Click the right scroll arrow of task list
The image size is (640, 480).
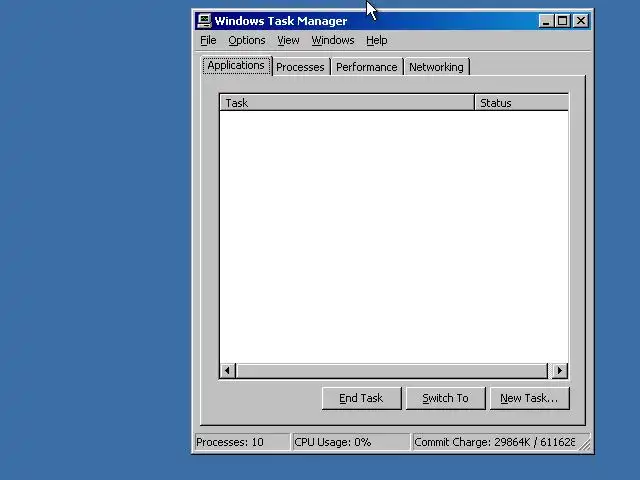click(x=560, y=371)
